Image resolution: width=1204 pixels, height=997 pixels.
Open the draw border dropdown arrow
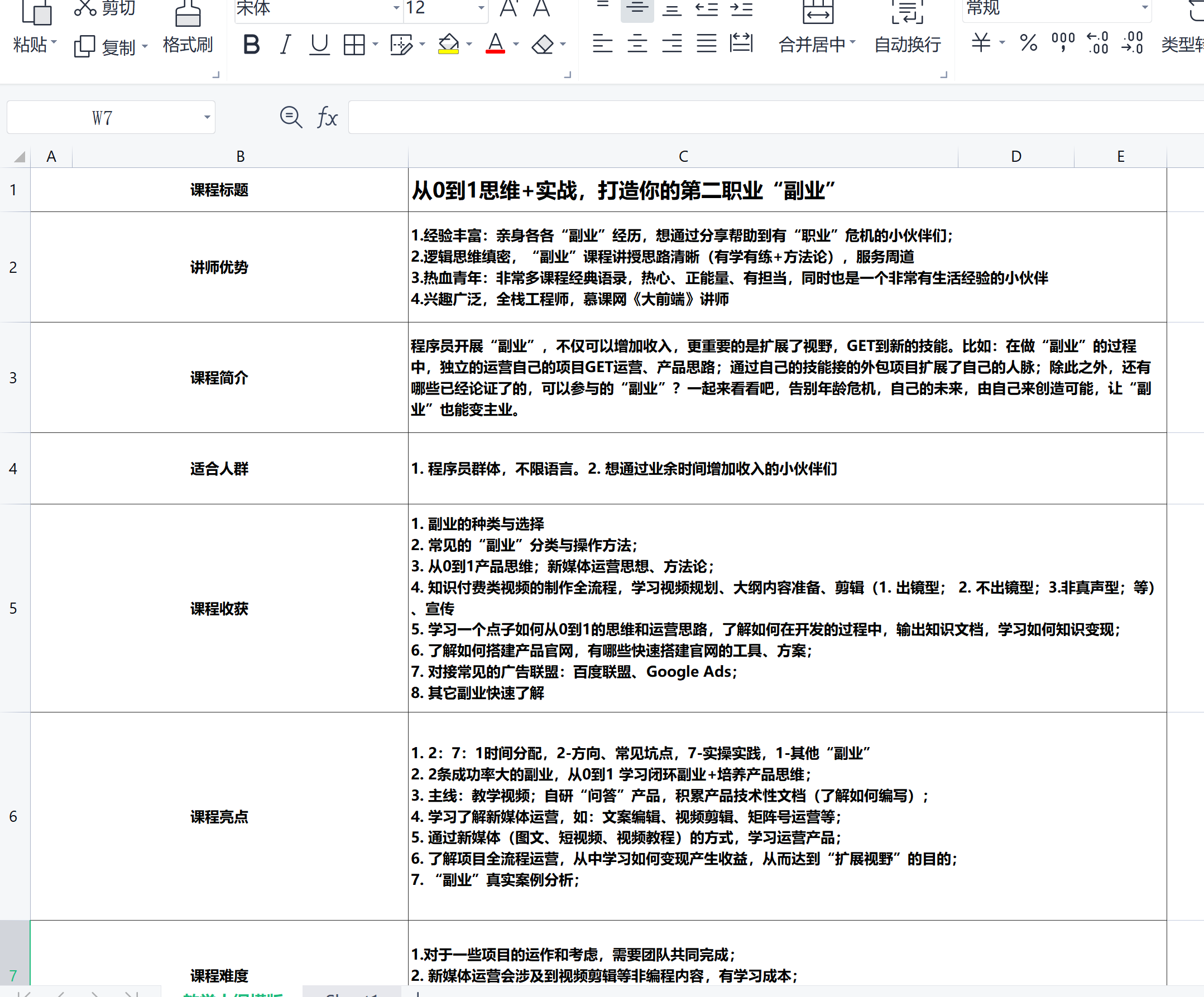tap(423, 44)
